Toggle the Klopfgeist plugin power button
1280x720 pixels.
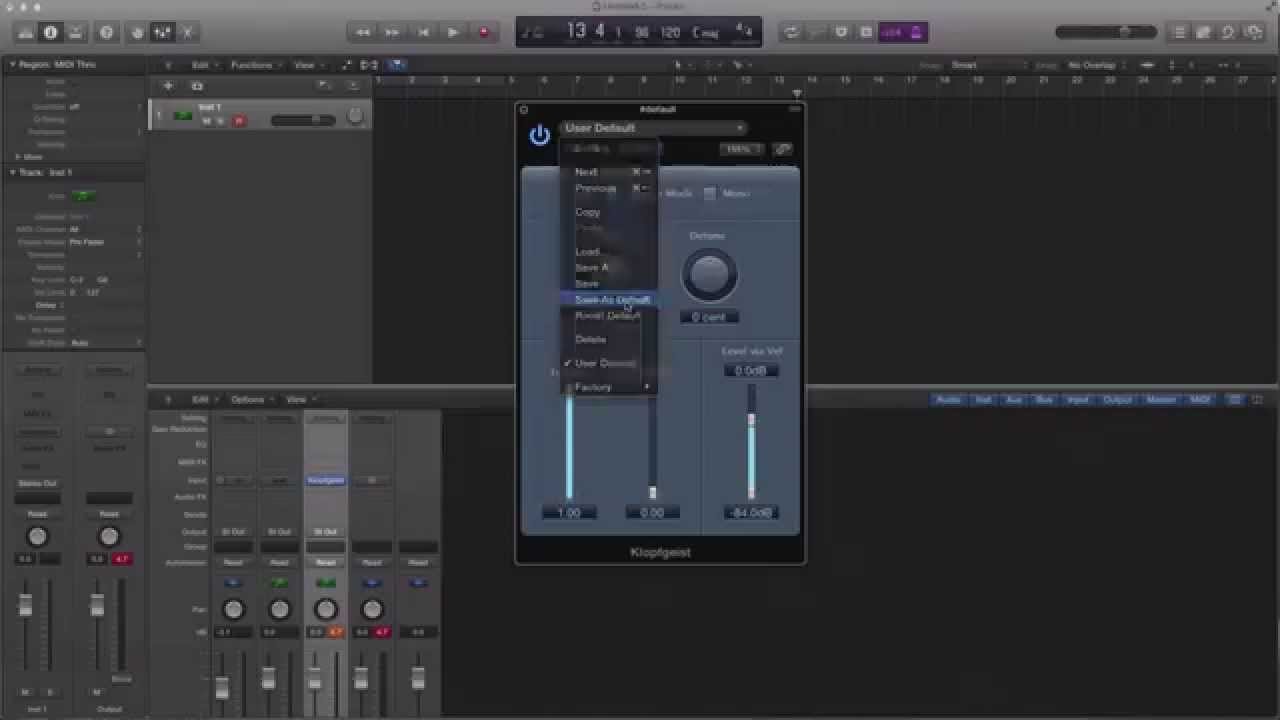[540, 135]
